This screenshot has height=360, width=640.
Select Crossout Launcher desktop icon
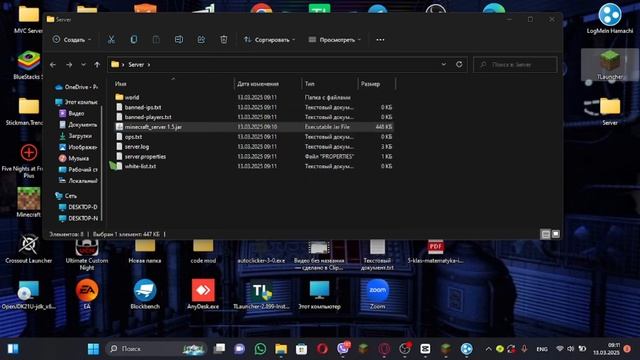coord(29,249)
